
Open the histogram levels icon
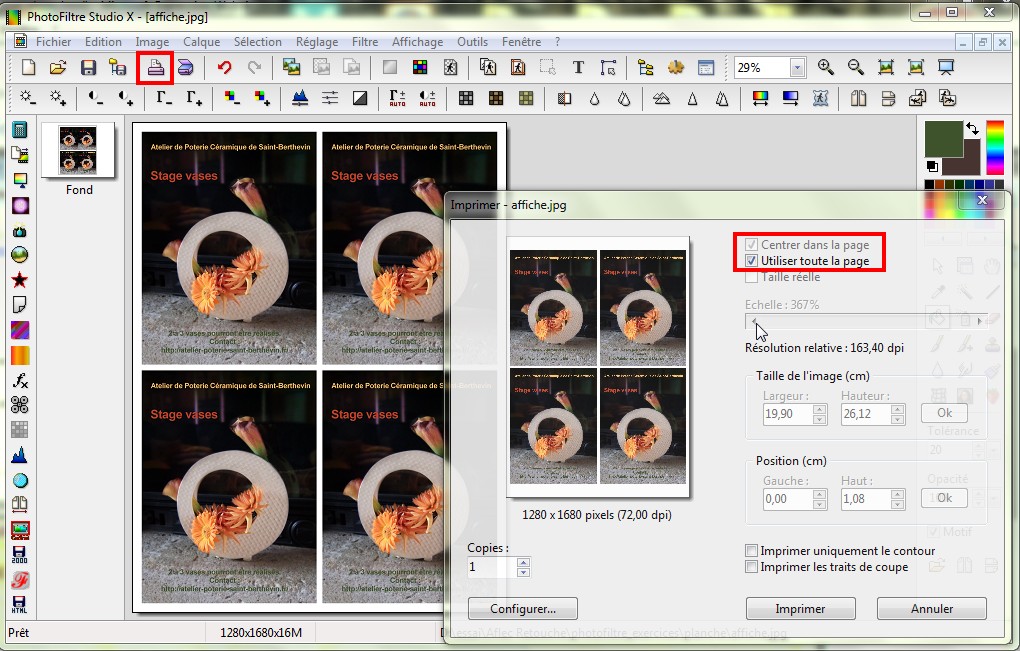click(x=300, y=98)
